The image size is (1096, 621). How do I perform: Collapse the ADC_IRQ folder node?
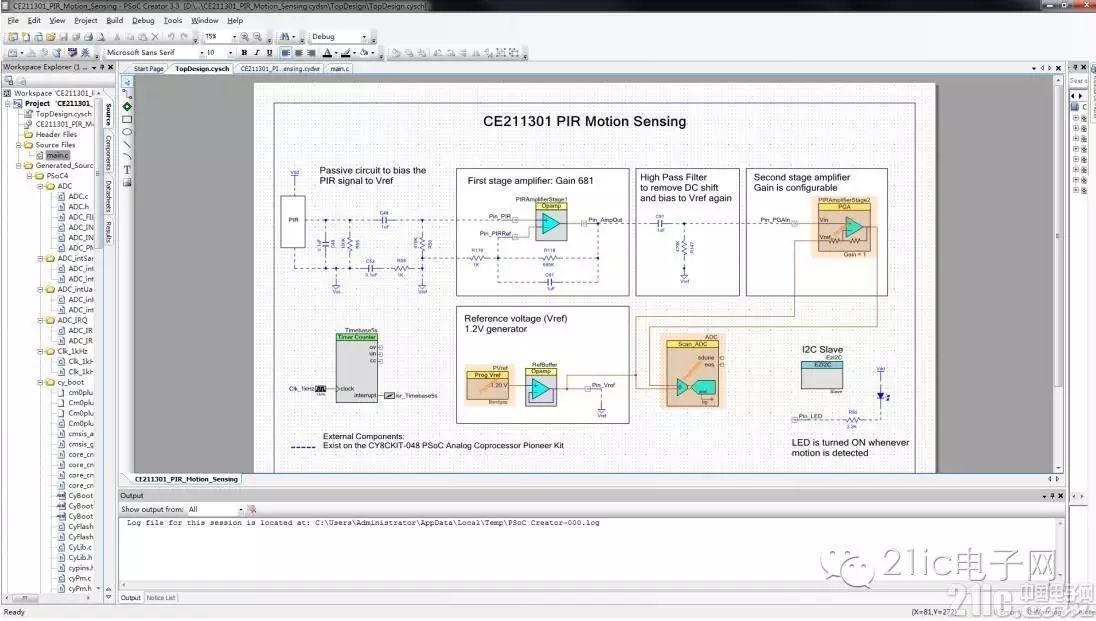point(41,320)
